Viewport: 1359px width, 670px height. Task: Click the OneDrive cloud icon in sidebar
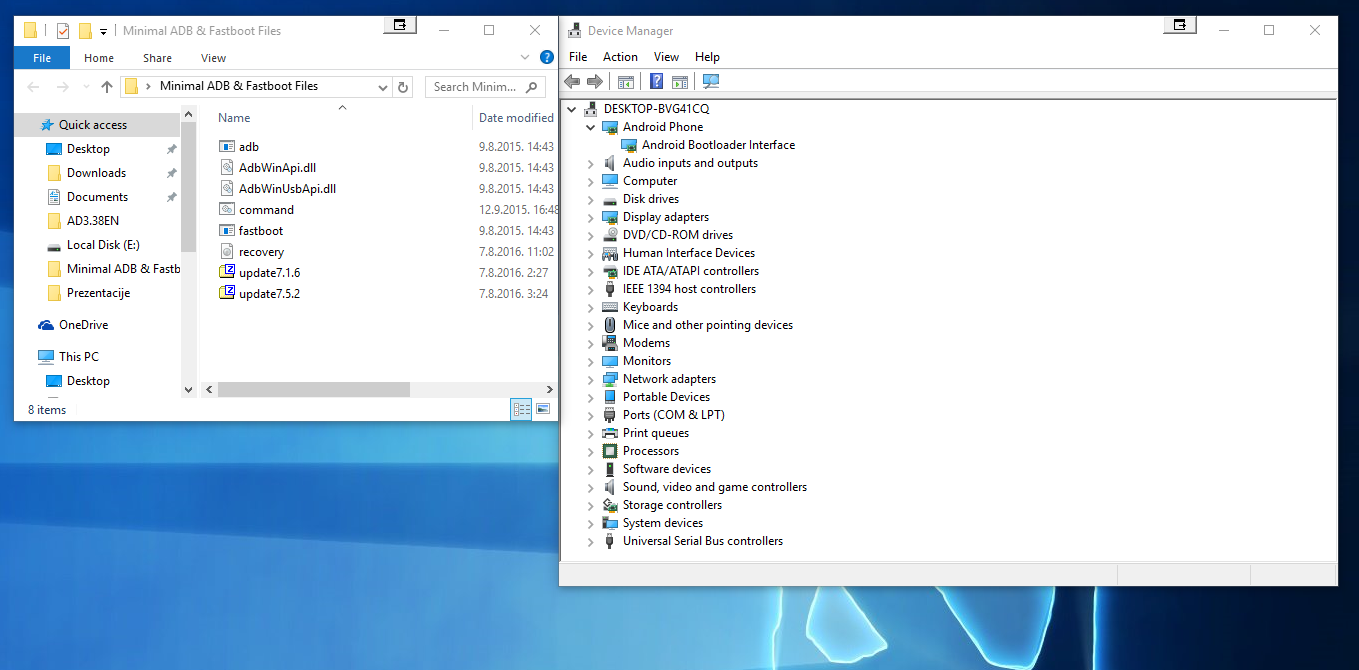pyautogui.click(x=46, y=325)
